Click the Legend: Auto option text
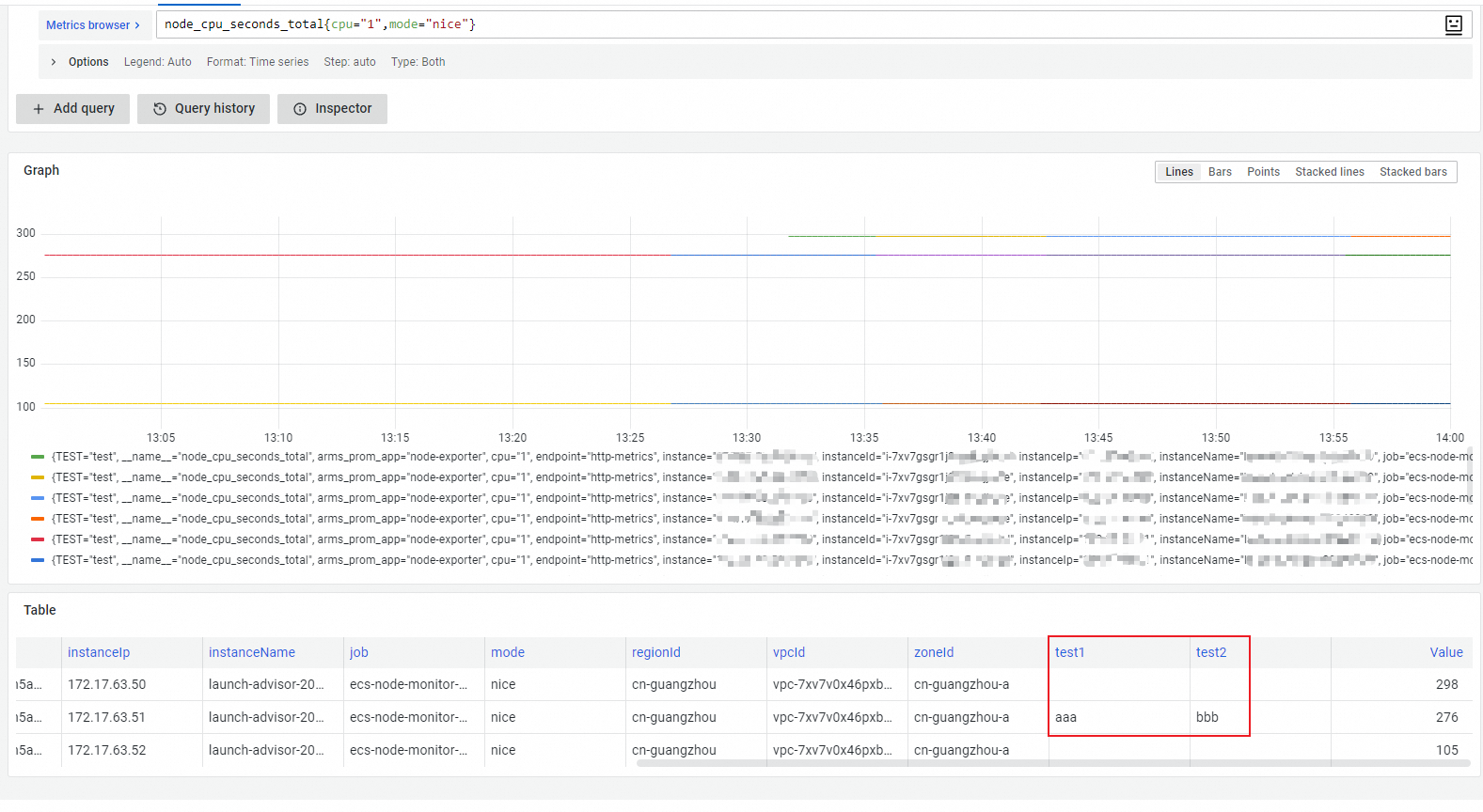 157,62
